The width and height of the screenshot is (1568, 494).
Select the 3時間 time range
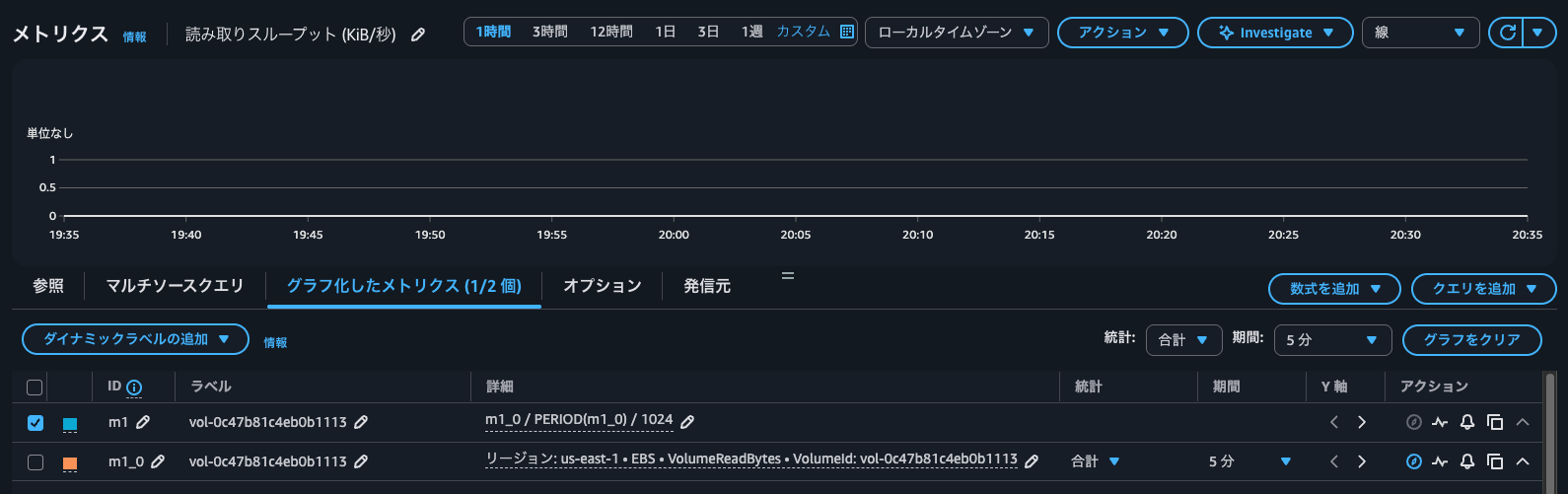click(550, 32)
